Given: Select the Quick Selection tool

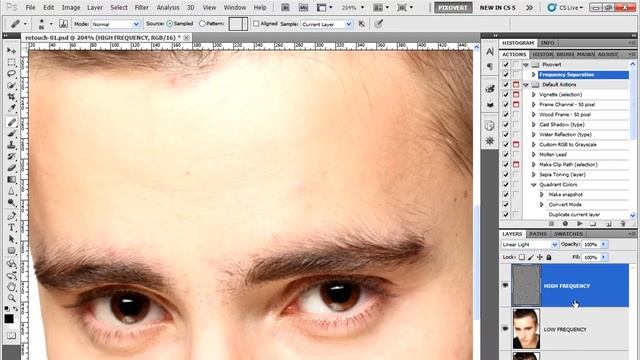Looking at the screenshot, I should point(11,85).
